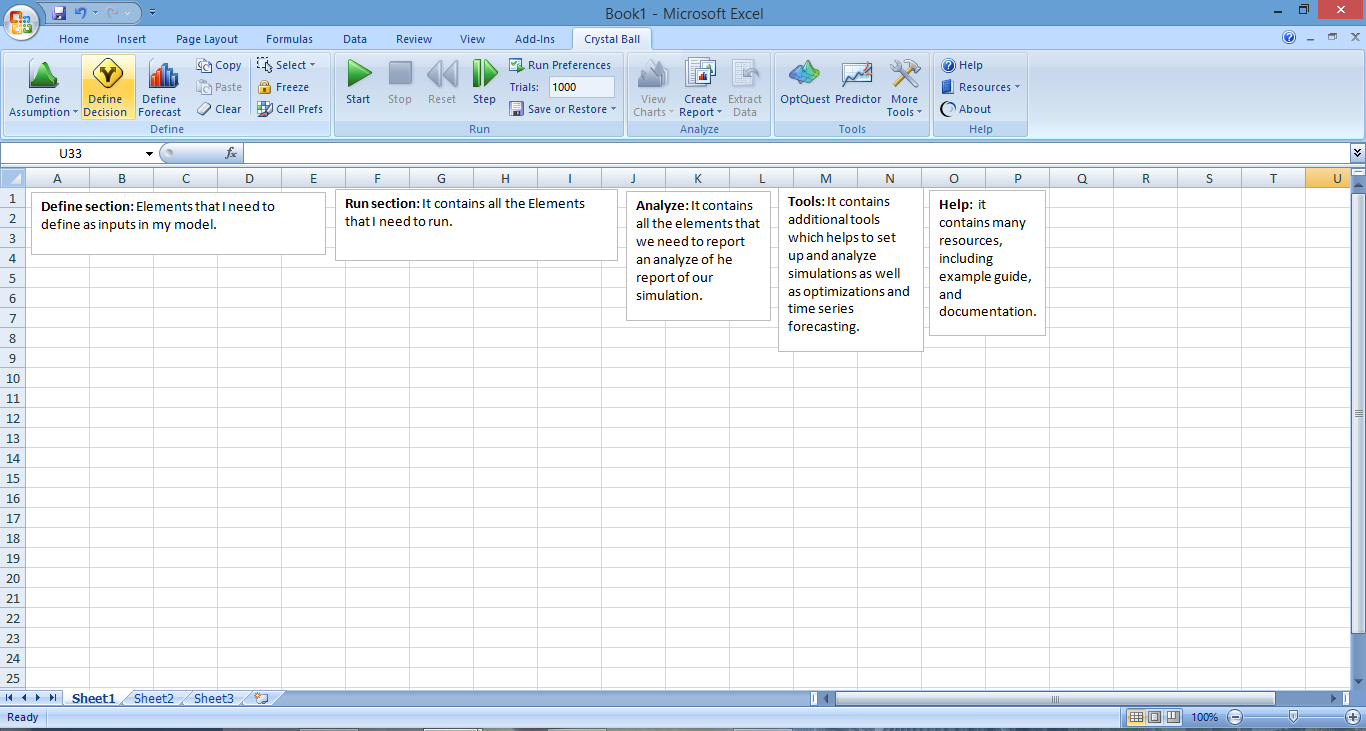The image size is (1366, 731).
Task: Save workbook from Quick Access Toolbar
Action: point(59,13)
